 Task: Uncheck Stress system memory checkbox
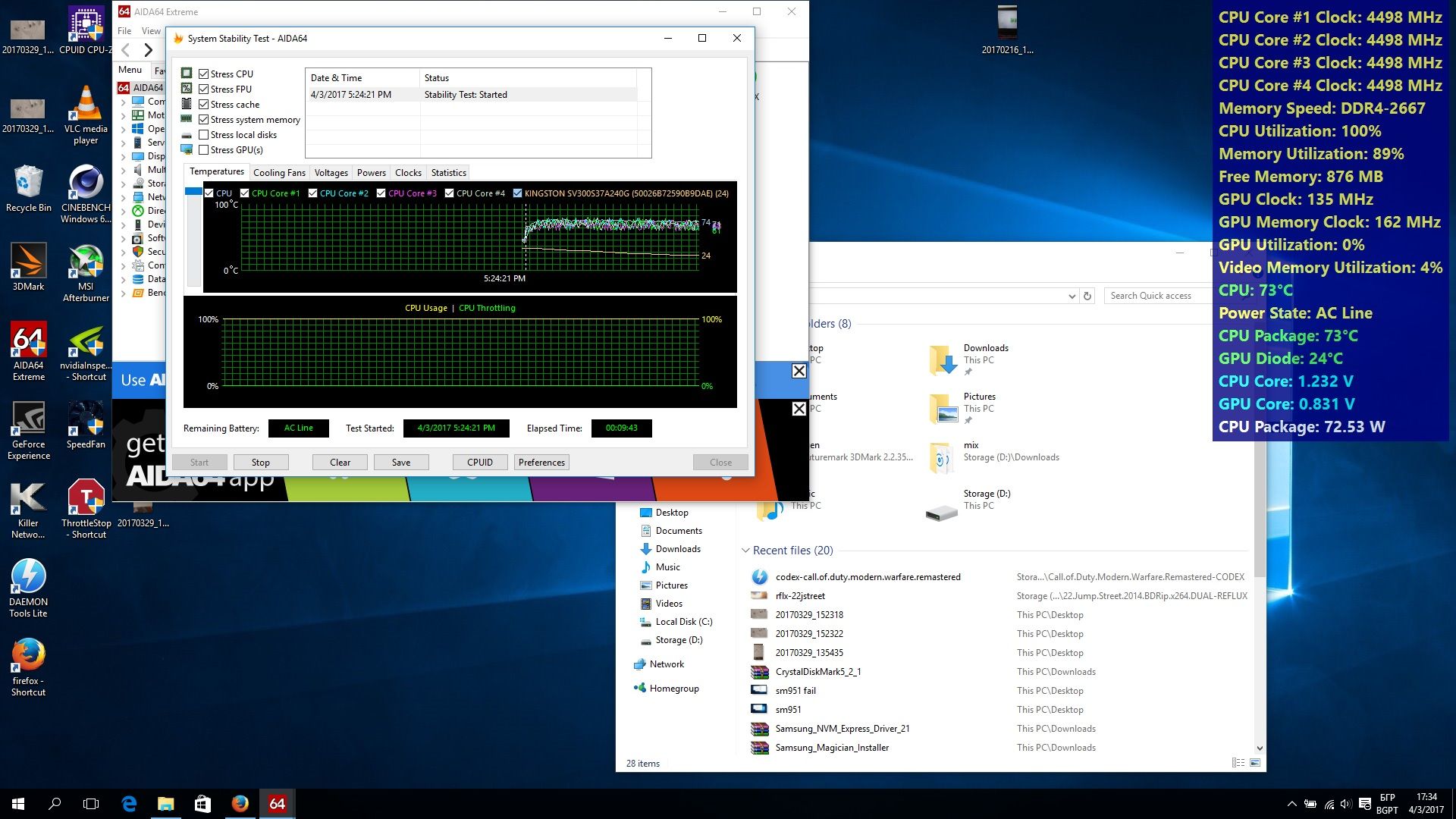pos(203,119)
